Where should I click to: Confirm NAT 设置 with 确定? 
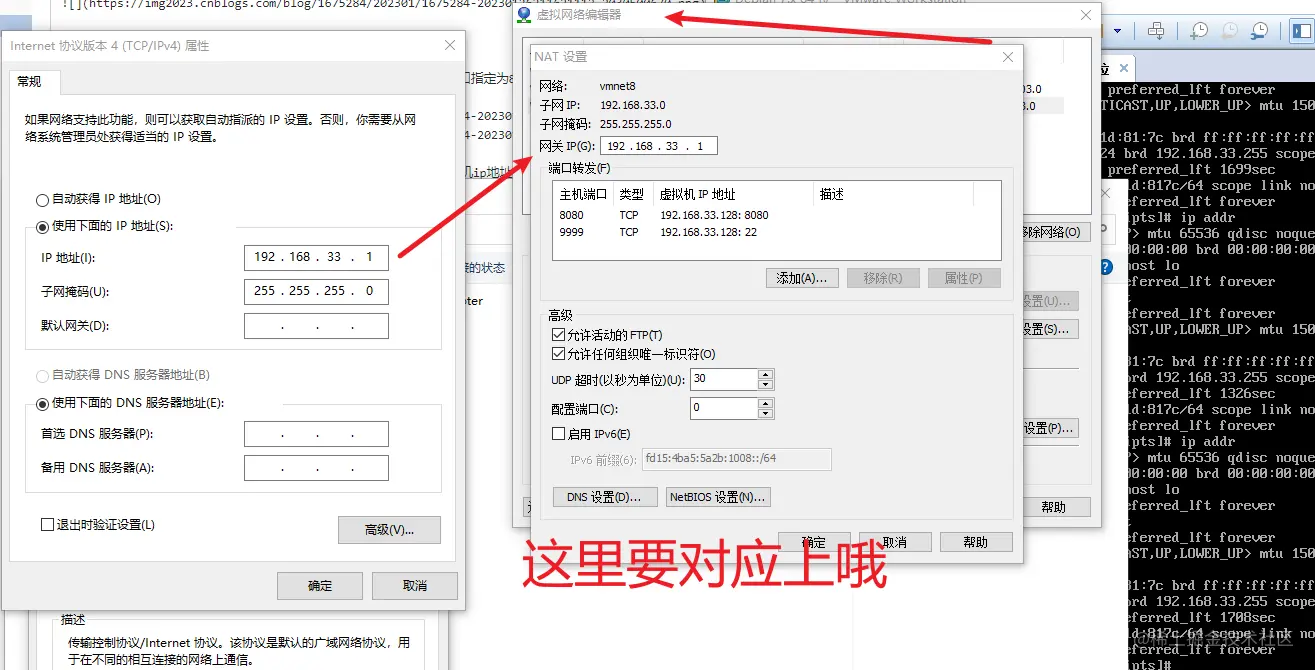coord(814,542)
